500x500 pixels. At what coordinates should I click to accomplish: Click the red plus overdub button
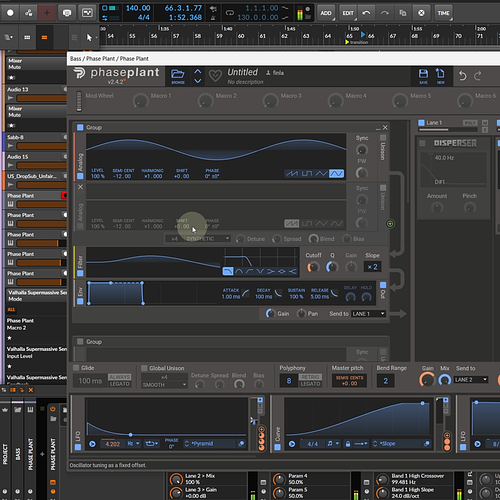pyautogui.click(x=47, y=13)
